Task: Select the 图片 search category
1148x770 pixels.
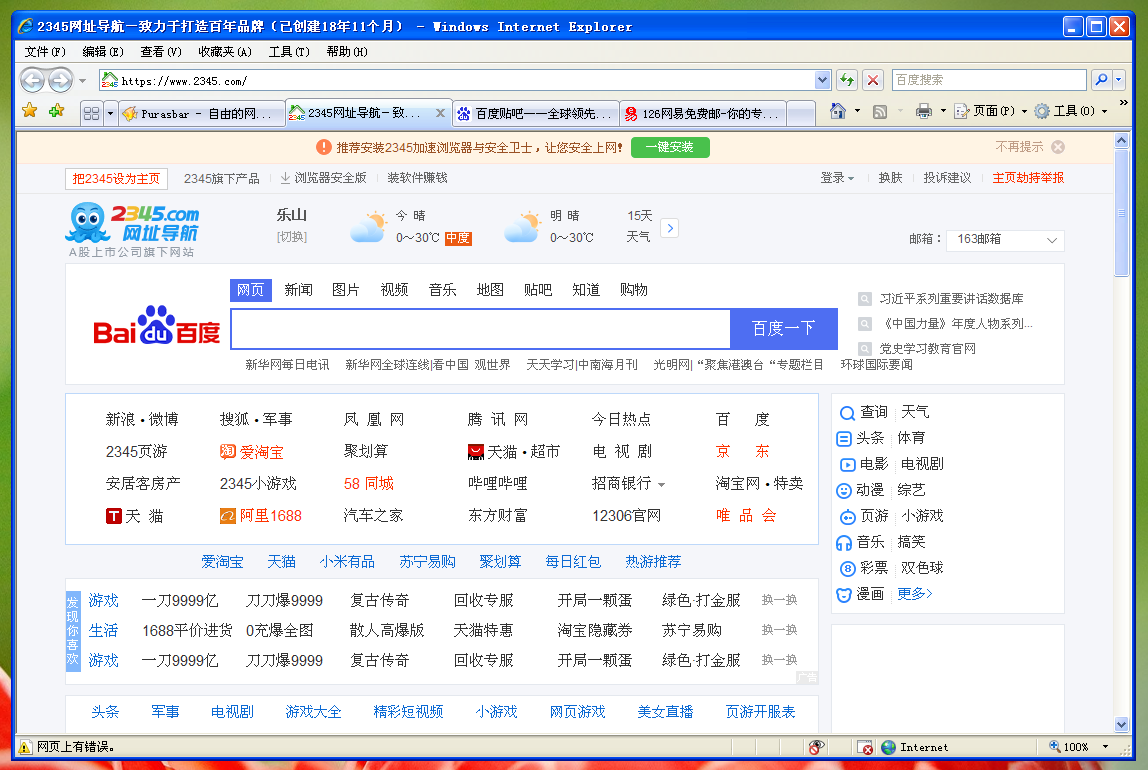Action: pos(346,290)
